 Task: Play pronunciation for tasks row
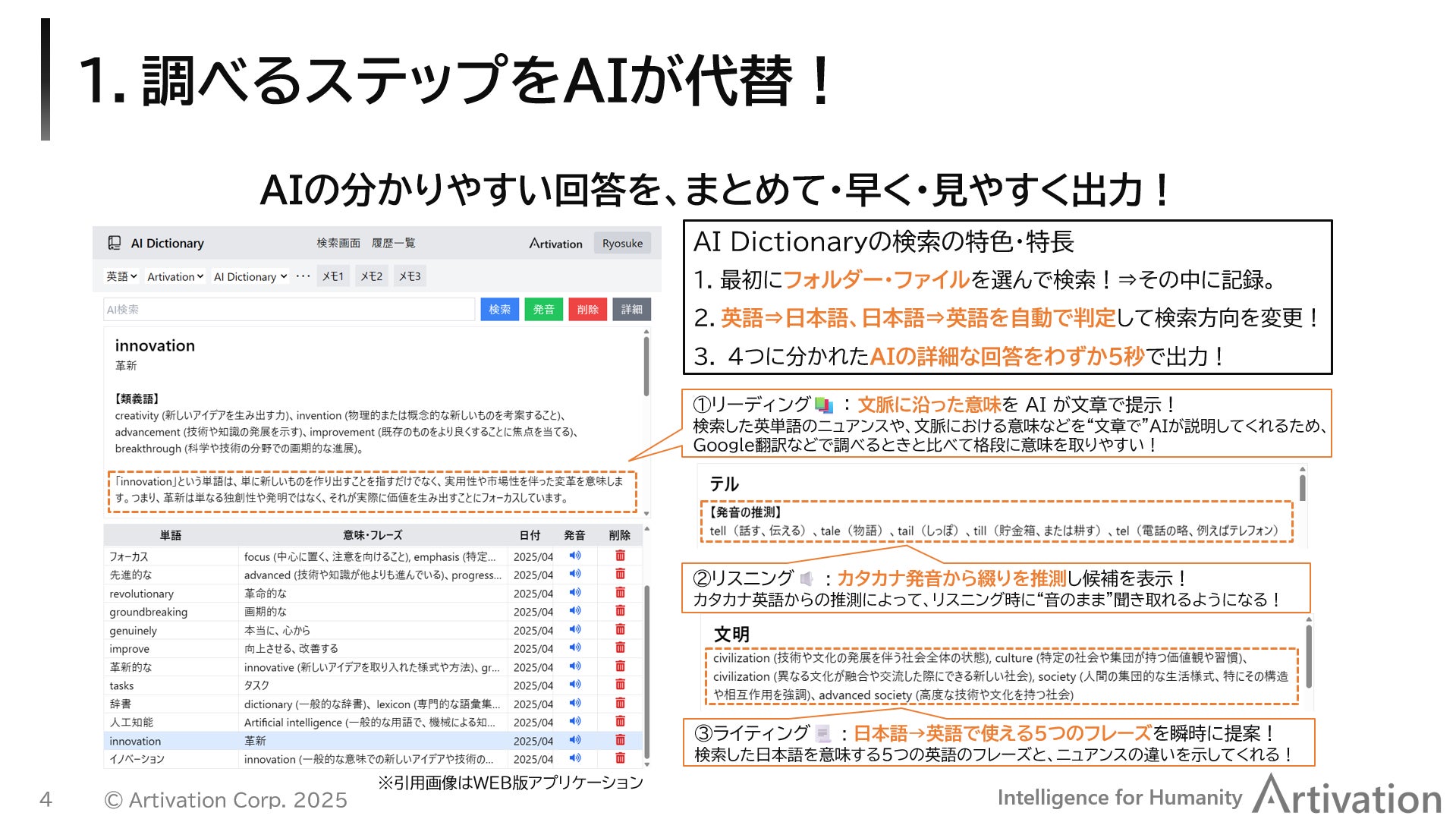click(575, 684)
